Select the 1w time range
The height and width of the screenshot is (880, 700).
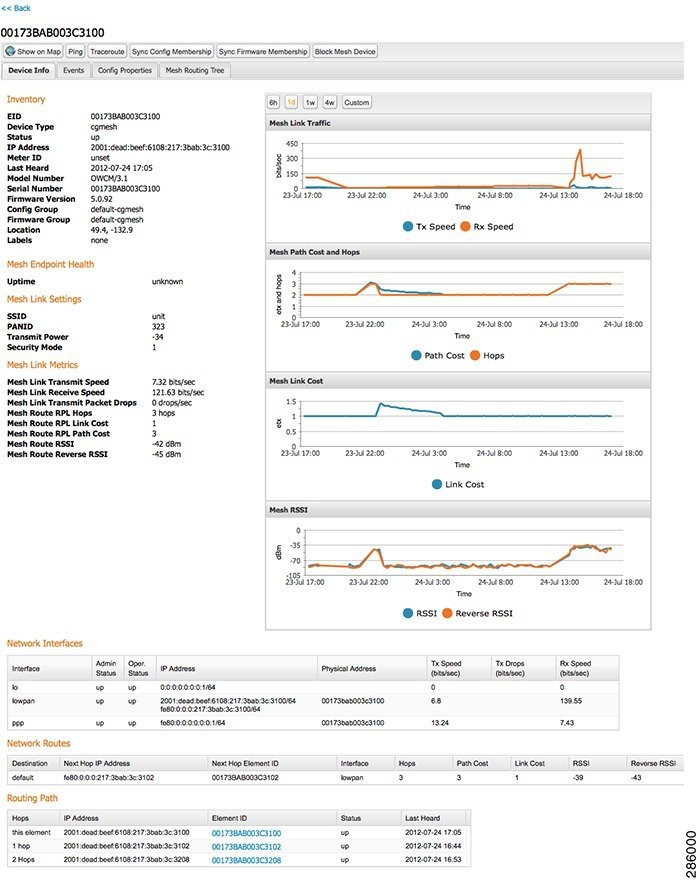(x=310, y=103)
